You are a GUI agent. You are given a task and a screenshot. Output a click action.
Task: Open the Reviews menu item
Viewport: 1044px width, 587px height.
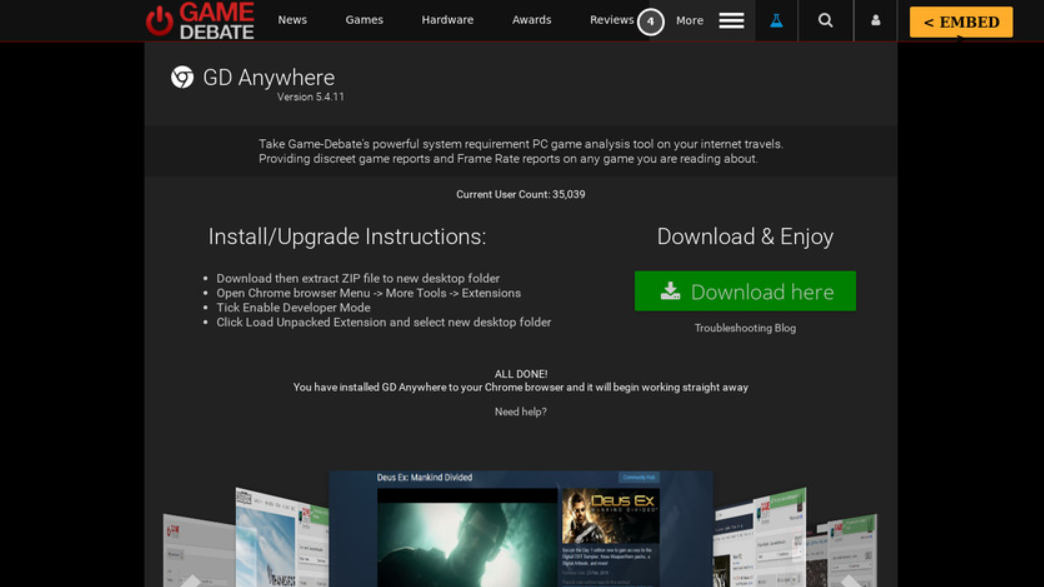coord(611,20)
